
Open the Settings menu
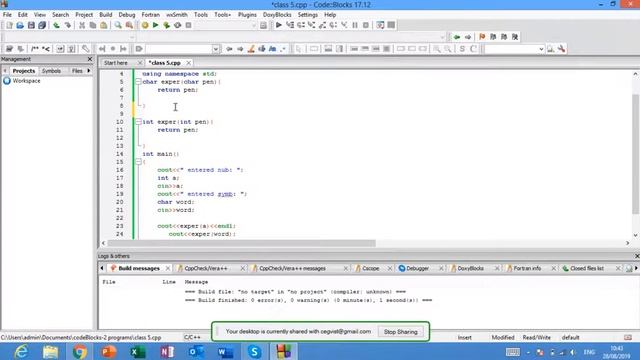pyautogui.click(x=308, y=15)
